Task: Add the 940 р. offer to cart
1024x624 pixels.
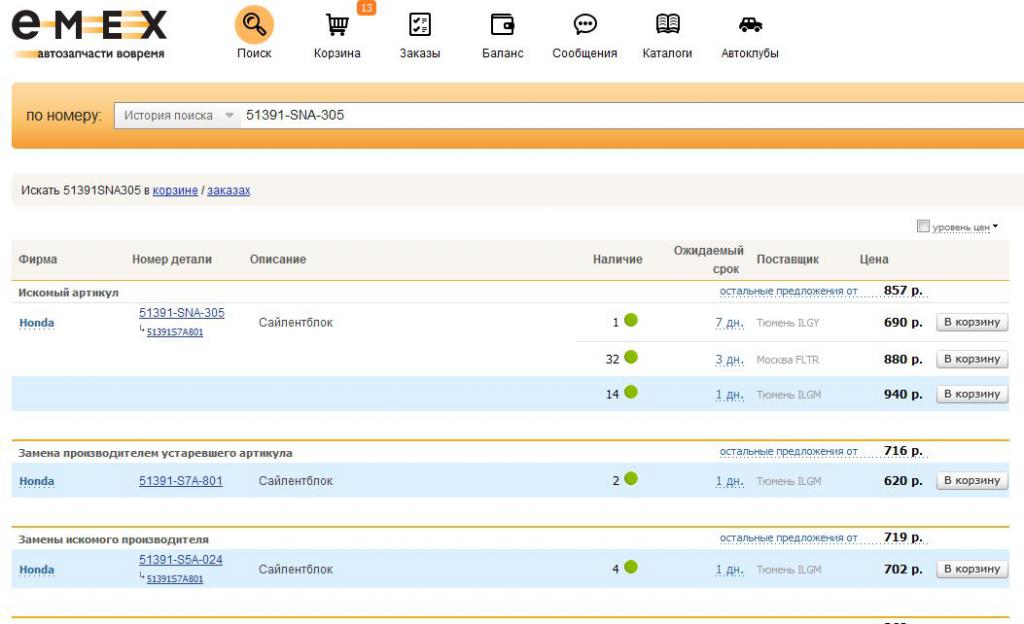Action: click(x=972, y=394)
